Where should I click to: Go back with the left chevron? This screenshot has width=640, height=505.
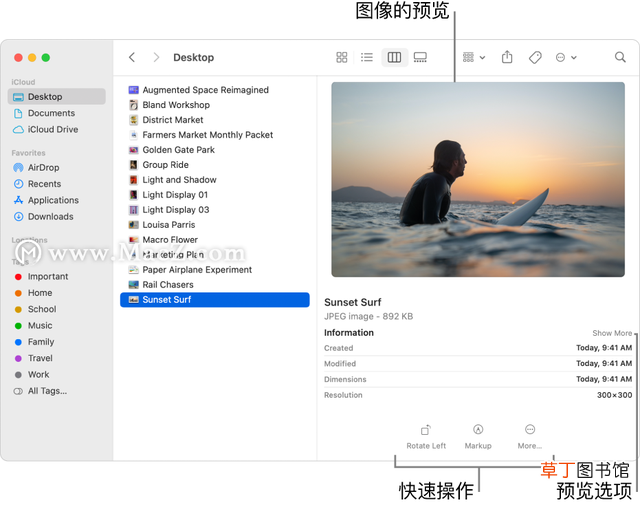click(x=132, y=57)
